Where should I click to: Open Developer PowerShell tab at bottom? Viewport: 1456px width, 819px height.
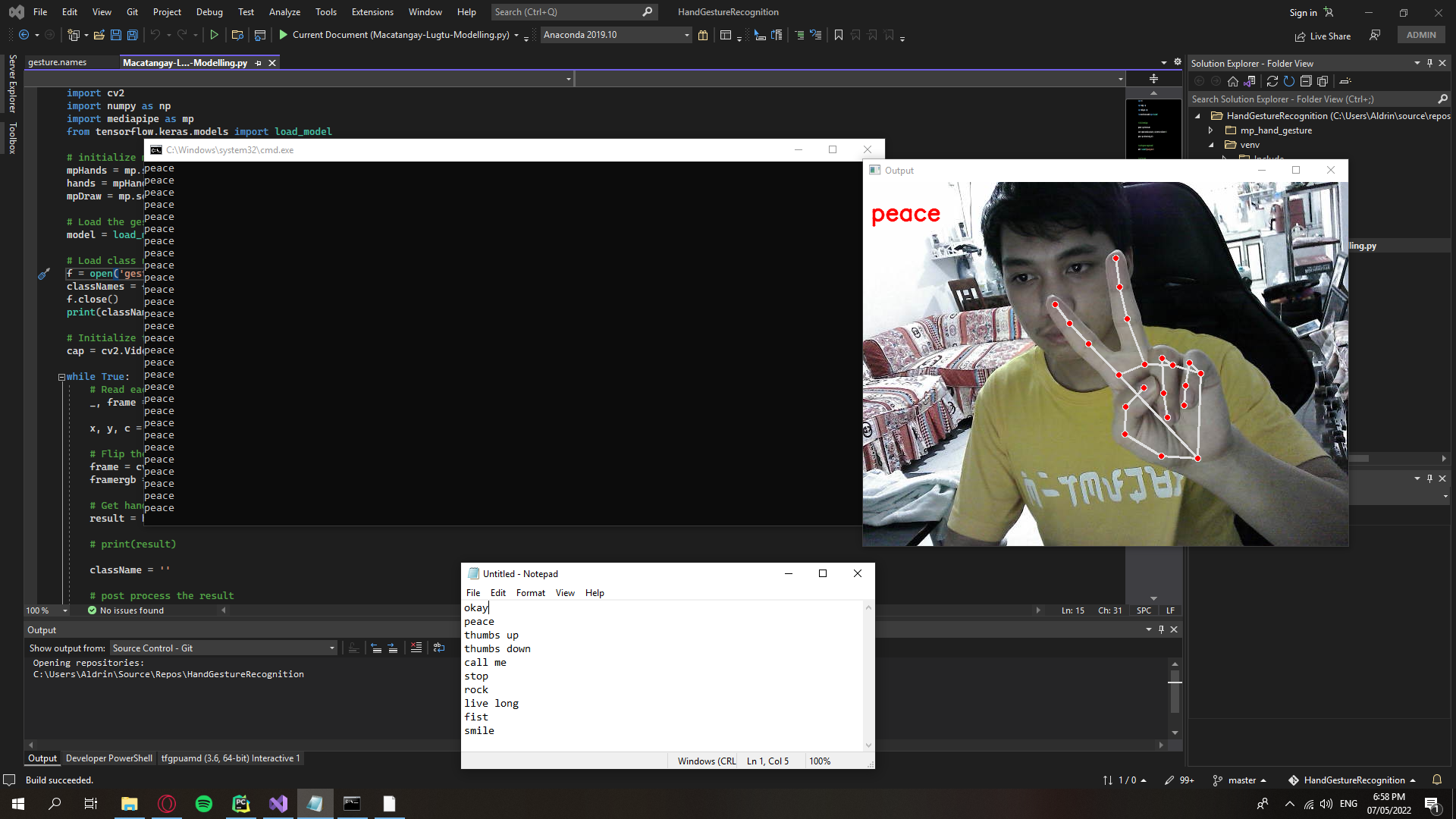(108, 758)
